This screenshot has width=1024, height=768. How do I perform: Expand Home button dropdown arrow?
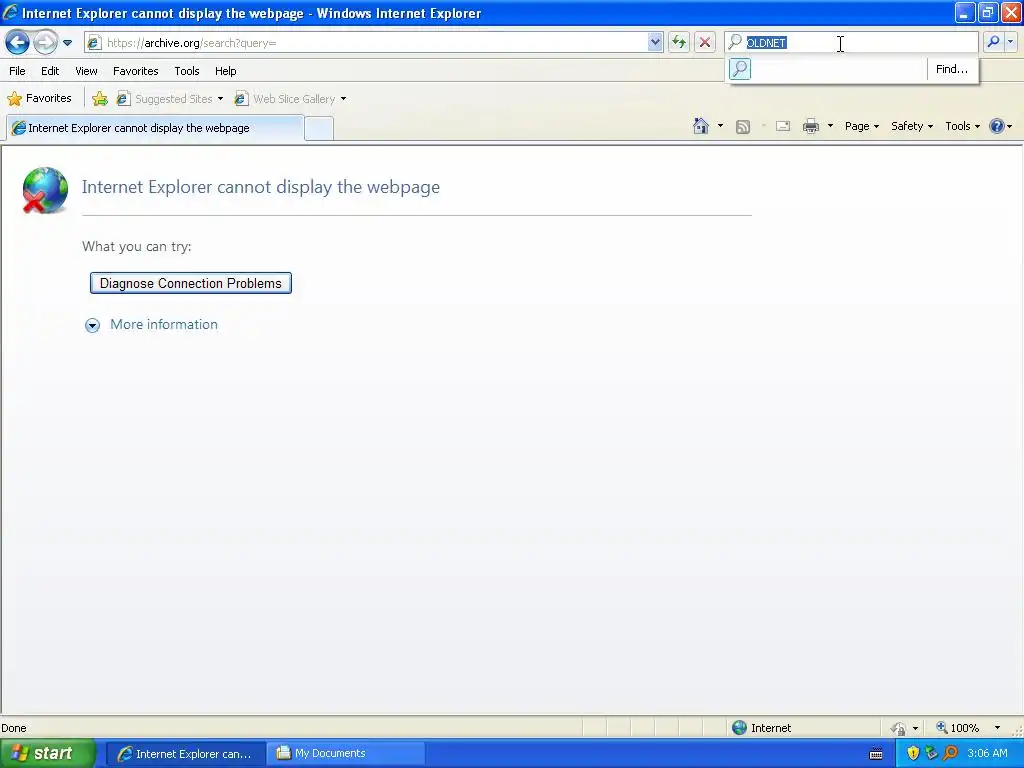coord(720,126)
